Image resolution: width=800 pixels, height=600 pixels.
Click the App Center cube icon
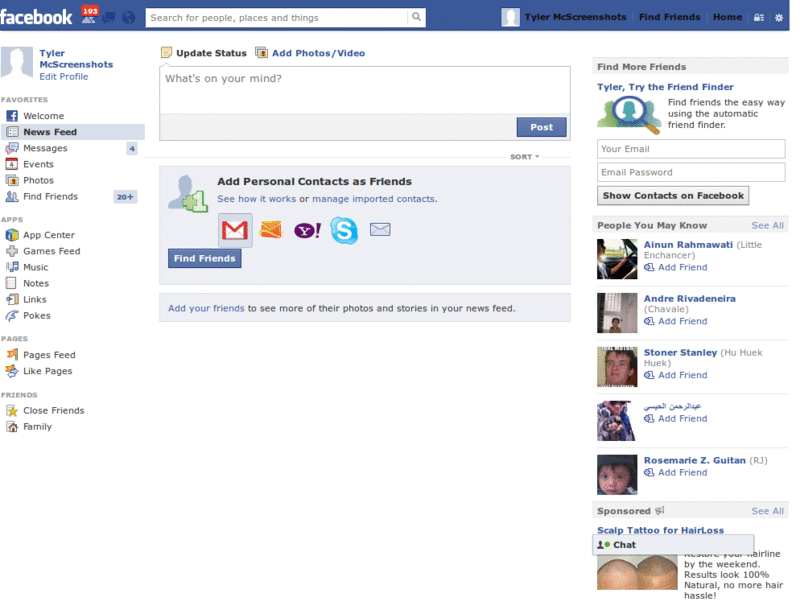point(12,235)
